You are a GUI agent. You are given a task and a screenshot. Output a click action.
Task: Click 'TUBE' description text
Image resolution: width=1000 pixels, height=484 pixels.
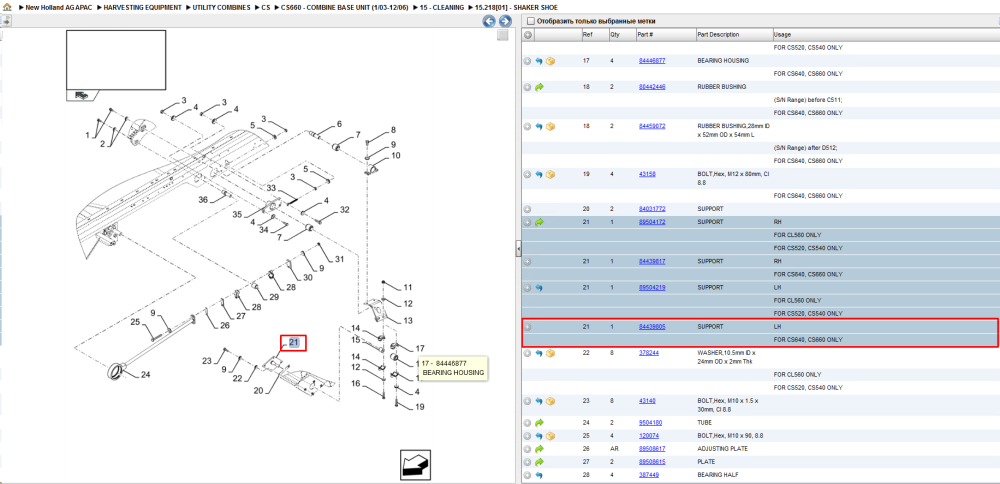click(x=705, y=423)
